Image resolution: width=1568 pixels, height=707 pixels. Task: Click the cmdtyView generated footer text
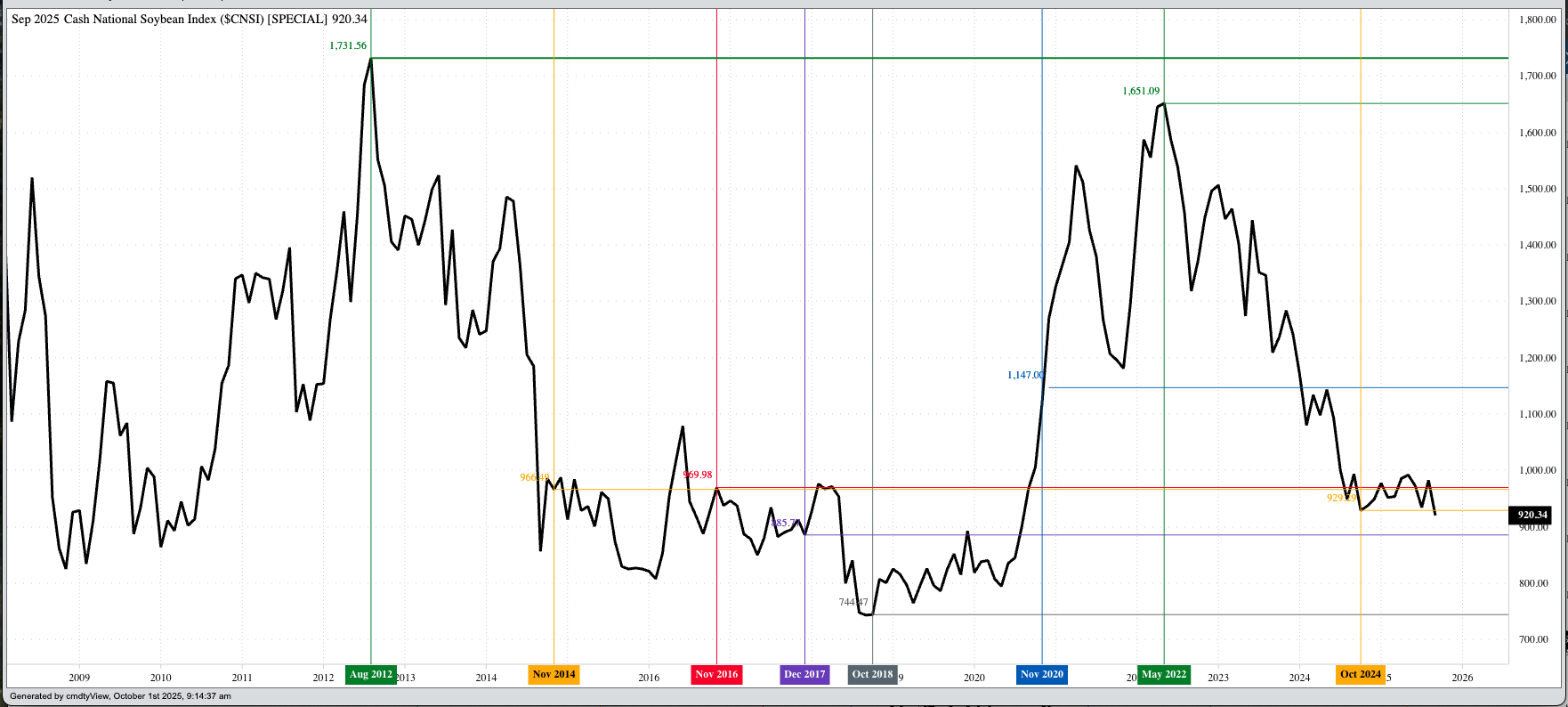tap(120, 696)
